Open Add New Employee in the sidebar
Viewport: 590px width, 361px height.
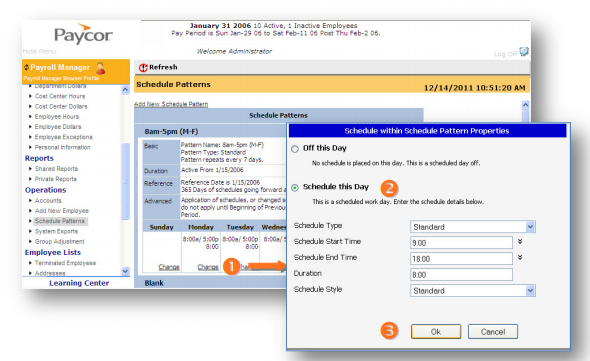(x=62, y=211)
